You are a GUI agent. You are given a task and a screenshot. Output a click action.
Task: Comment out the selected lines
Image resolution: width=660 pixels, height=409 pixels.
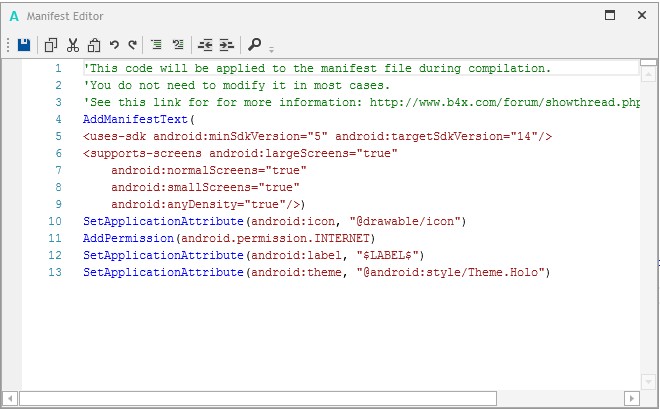pyautogui.click(x=157, y=45)
